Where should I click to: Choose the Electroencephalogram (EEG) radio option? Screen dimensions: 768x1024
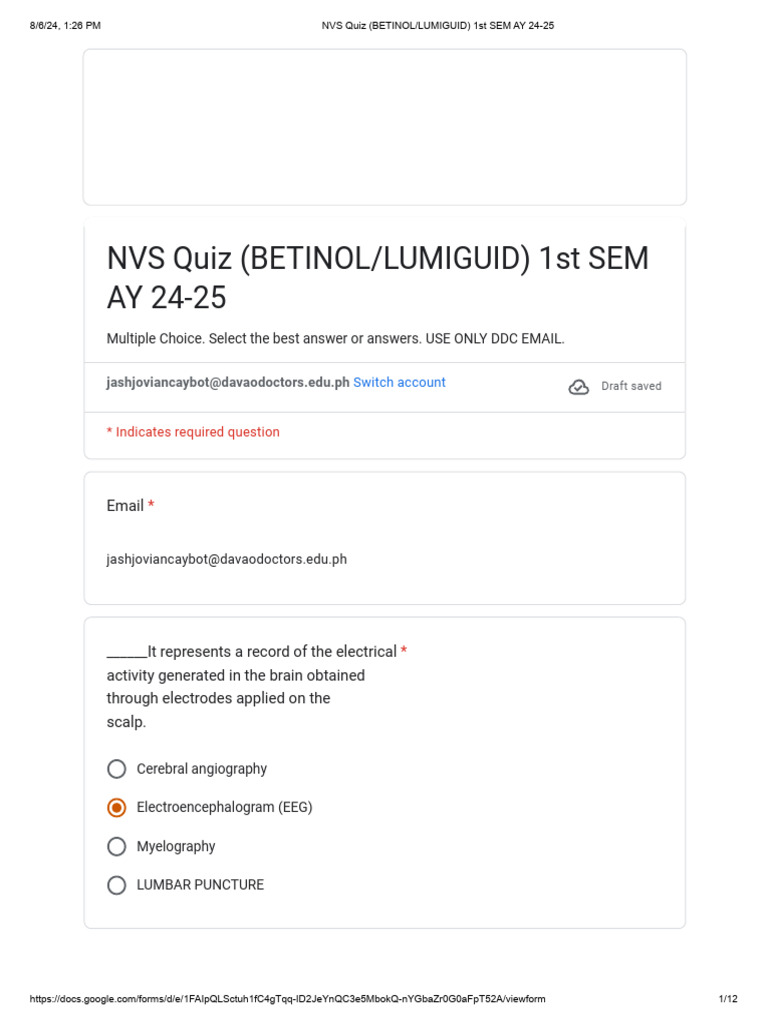117,808
